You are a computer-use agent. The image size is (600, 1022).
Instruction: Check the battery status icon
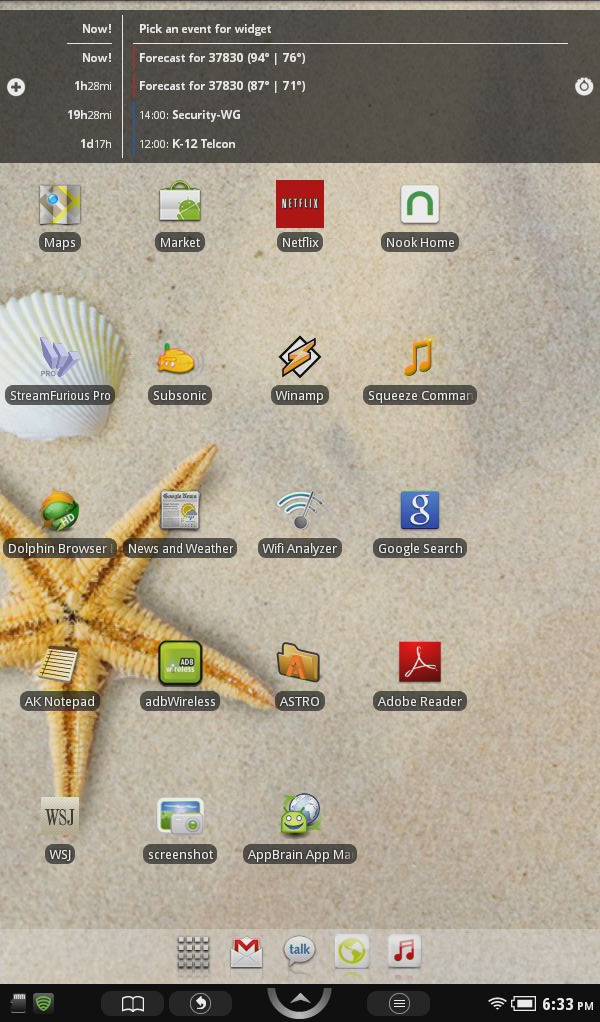point(523,1004)
